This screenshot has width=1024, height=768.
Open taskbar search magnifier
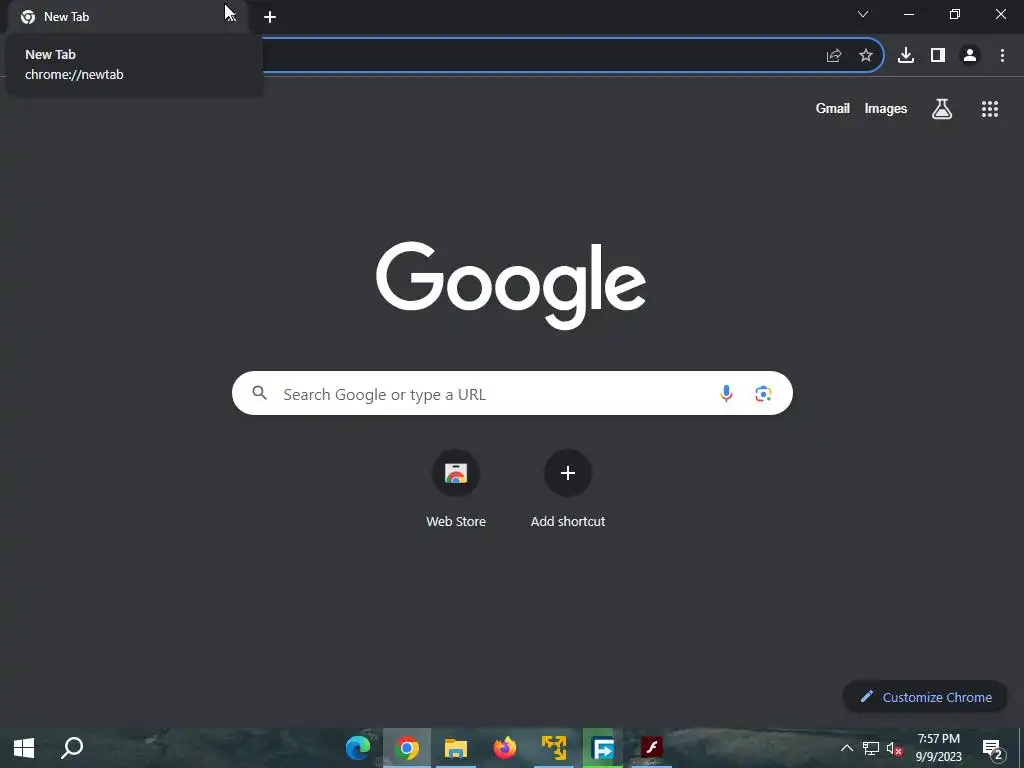click(x=72, y=748)
